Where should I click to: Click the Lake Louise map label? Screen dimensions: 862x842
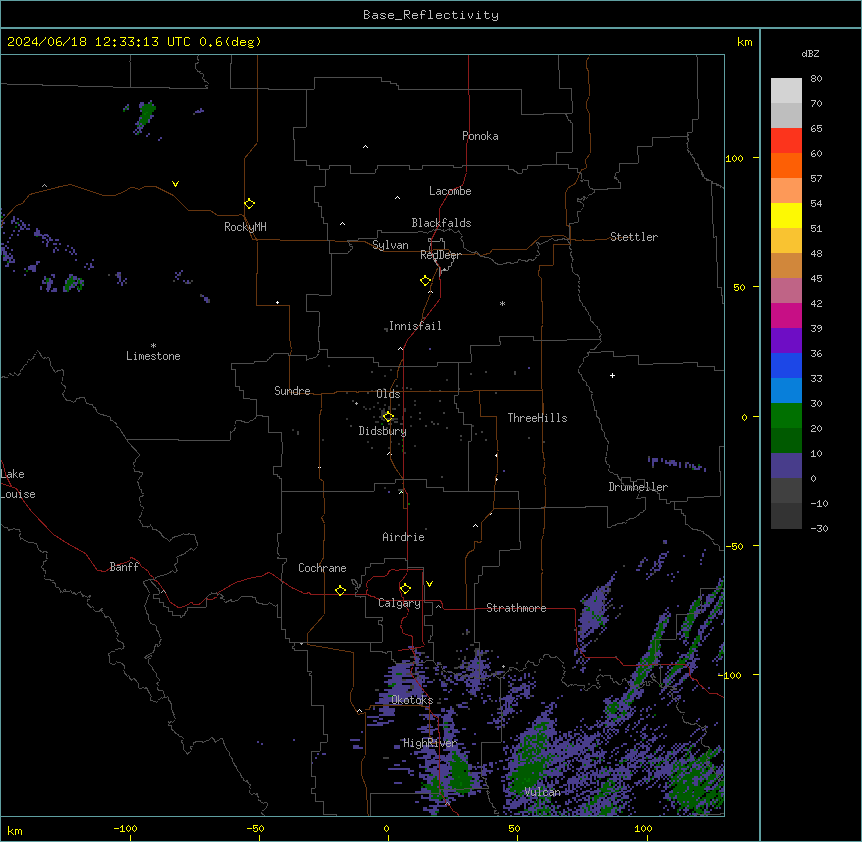pos(18,484)
